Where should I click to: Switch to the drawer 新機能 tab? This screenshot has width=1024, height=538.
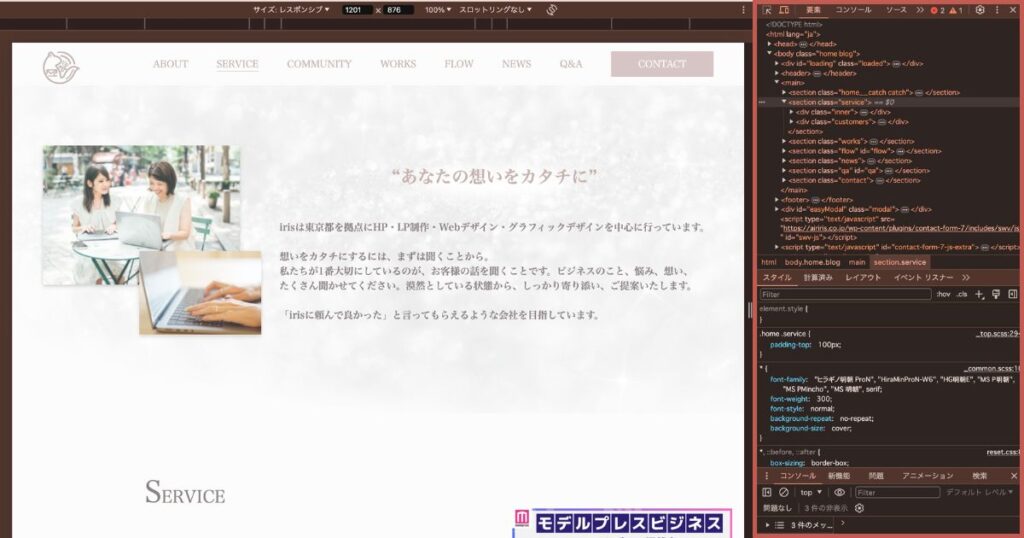[x=839, y=476]
